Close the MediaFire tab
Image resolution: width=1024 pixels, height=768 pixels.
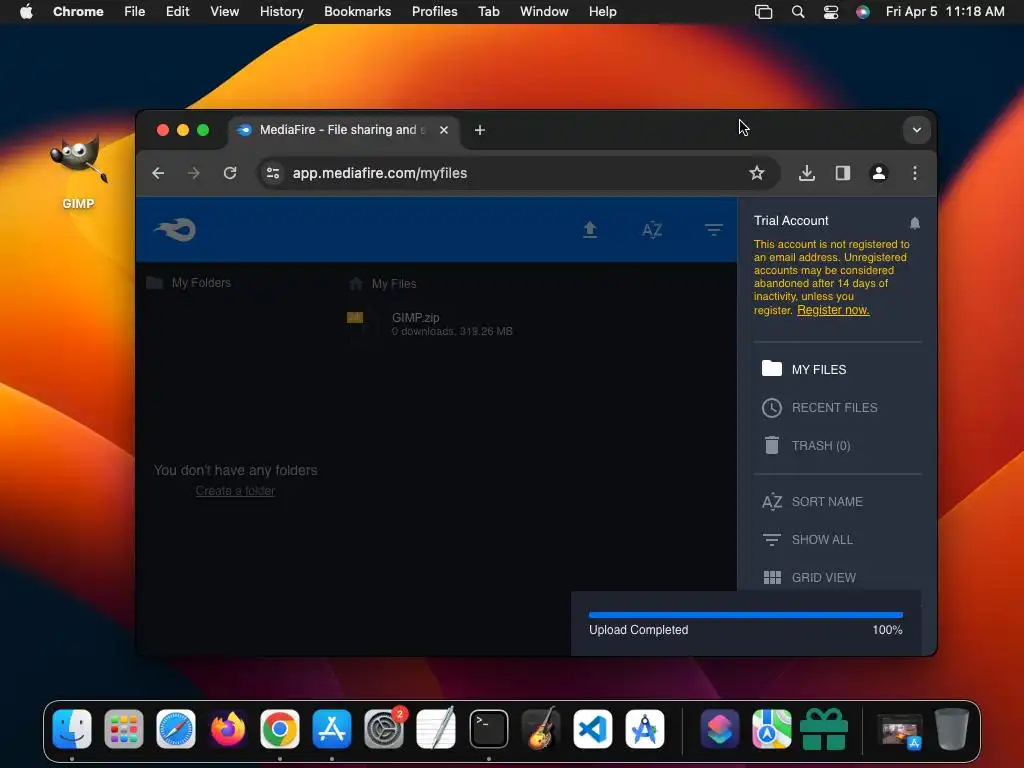443,130
